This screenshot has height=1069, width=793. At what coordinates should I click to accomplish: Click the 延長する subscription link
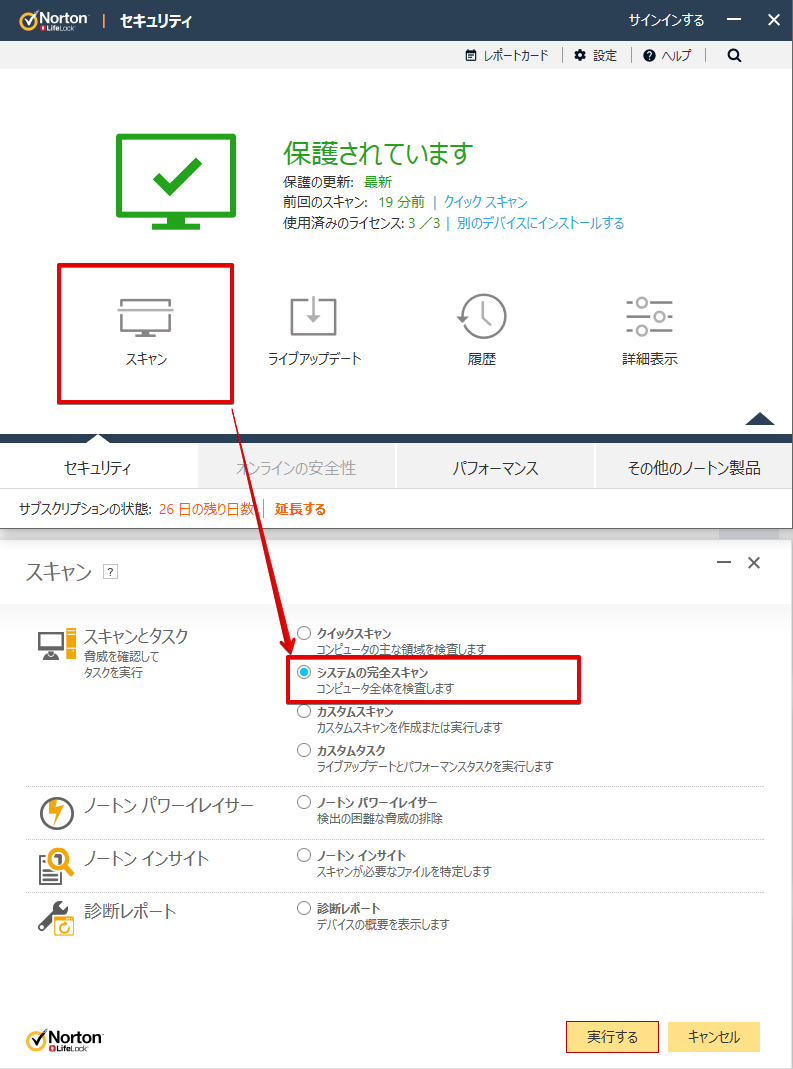tap(300, 509)
